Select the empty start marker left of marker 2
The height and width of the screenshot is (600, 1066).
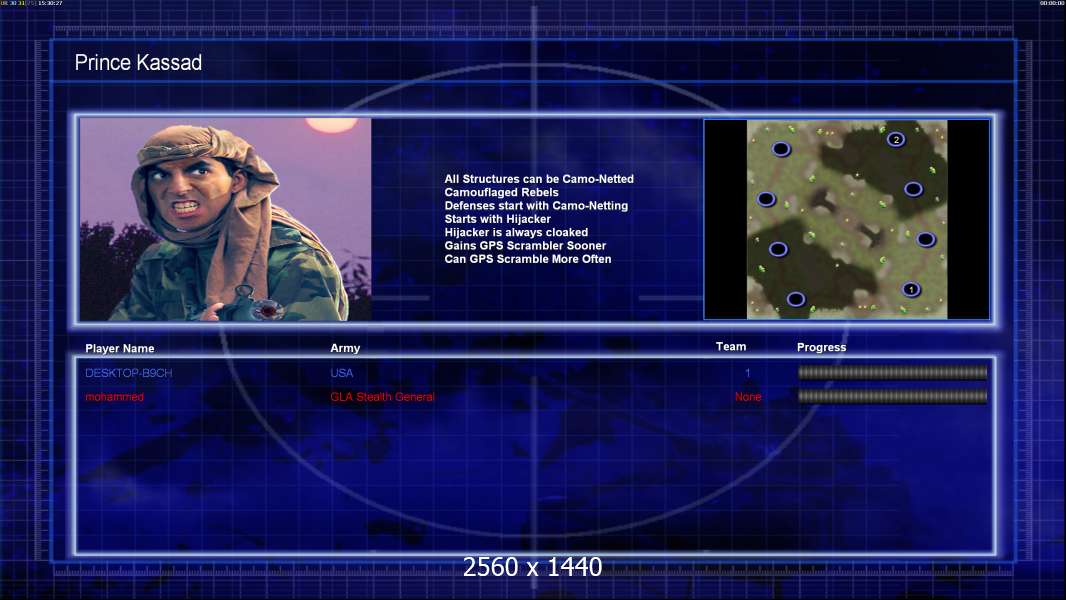pos(781,148)
